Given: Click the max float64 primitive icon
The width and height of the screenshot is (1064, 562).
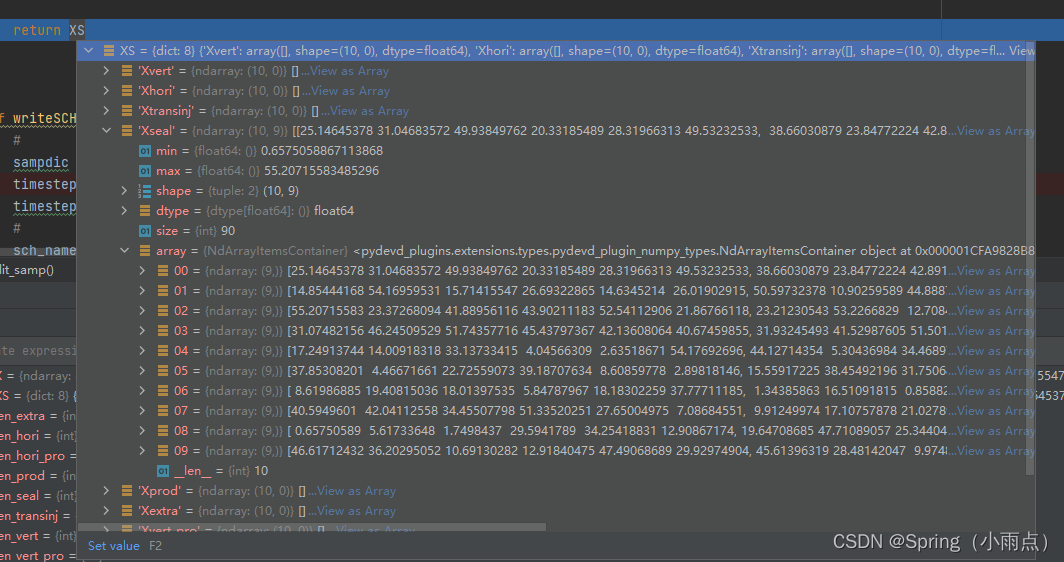Looking at the screenshot, I should [x=145, y=170].
